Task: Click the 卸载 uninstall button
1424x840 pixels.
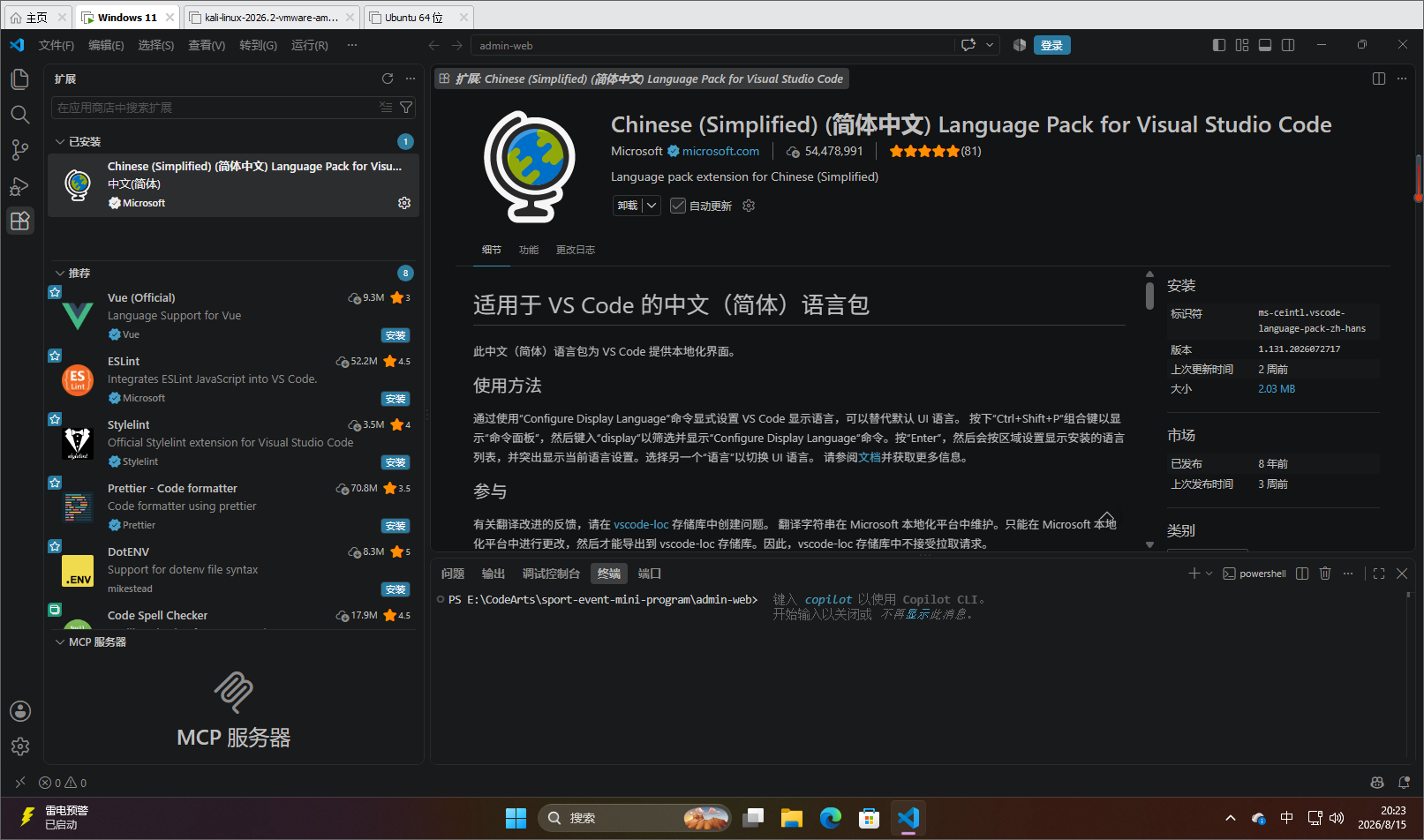Action: (x=628, y=206)
